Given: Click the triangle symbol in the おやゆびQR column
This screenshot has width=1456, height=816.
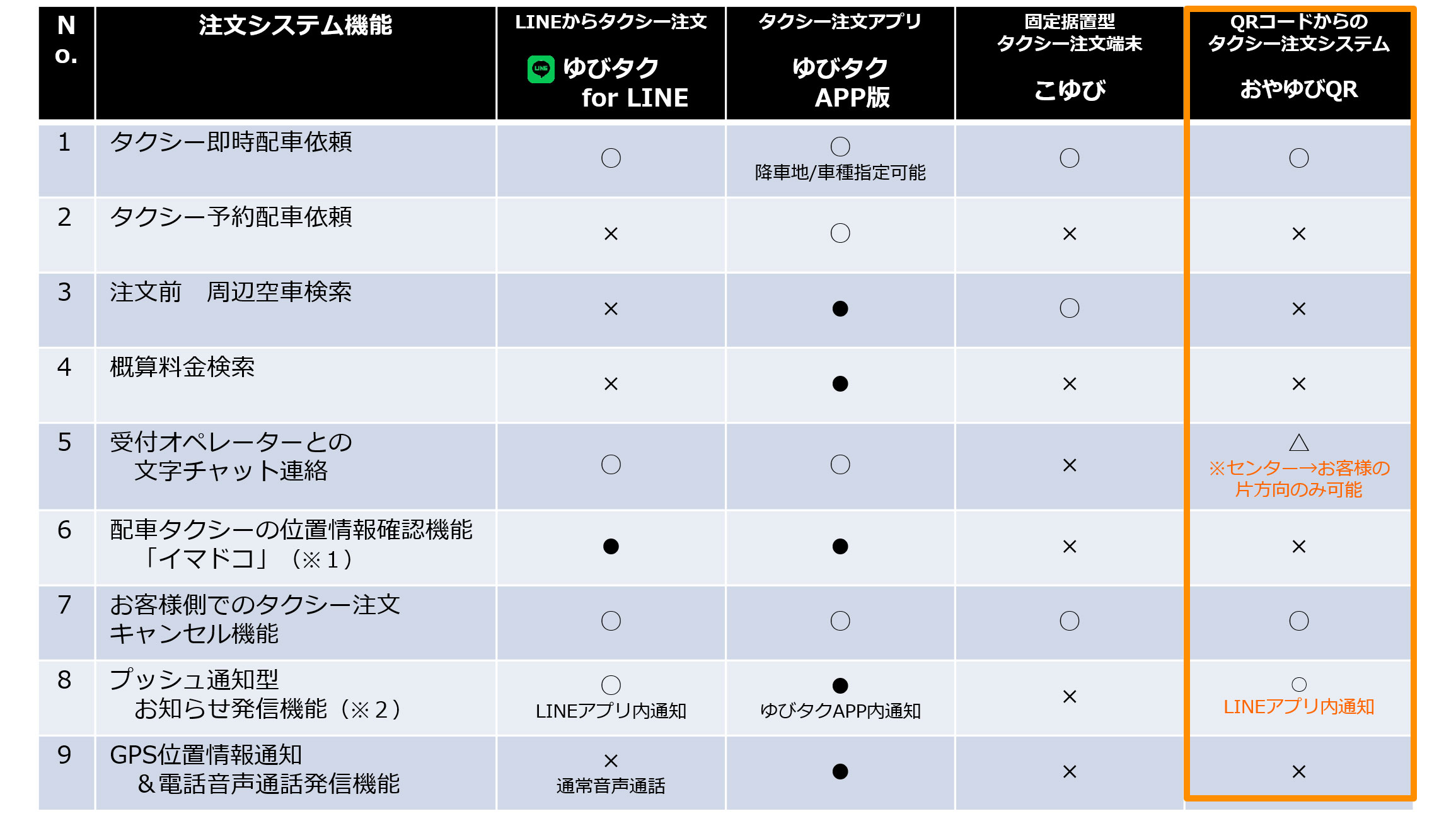Looking at the screenshot, I should click(x=1298, y=442).
